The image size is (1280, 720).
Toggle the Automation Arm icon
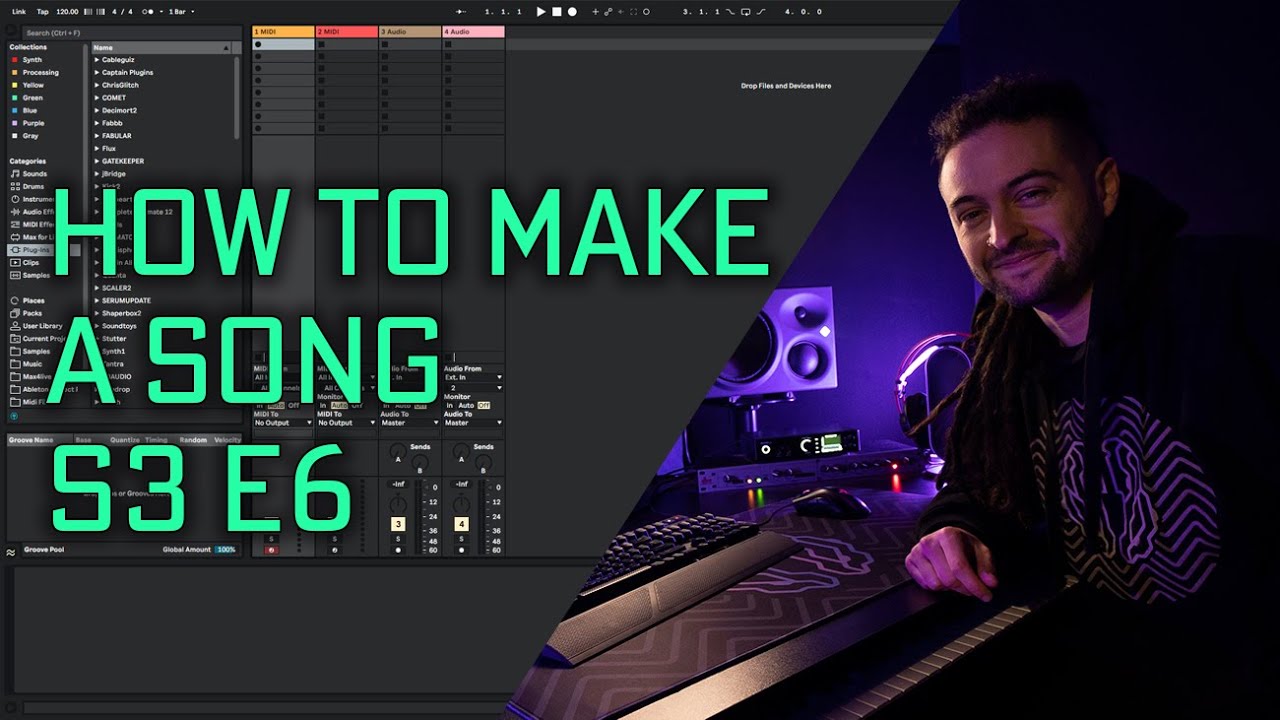[608, 12]
